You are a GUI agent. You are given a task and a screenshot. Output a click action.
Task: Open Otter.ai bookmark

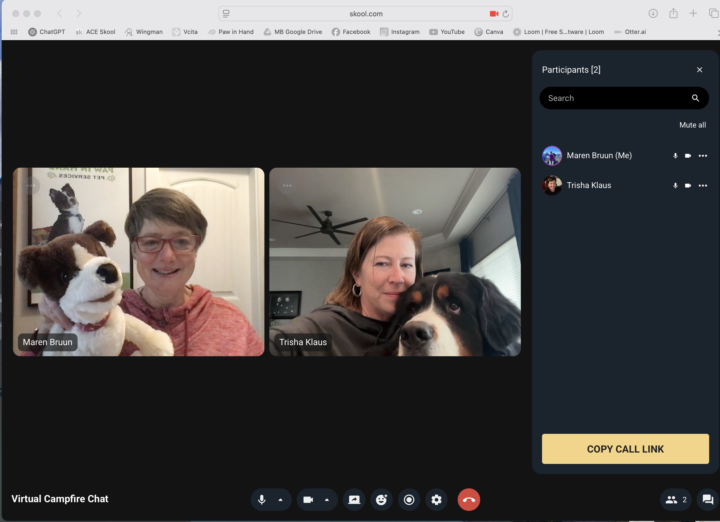pyautogui.click(x=630, y=32)
